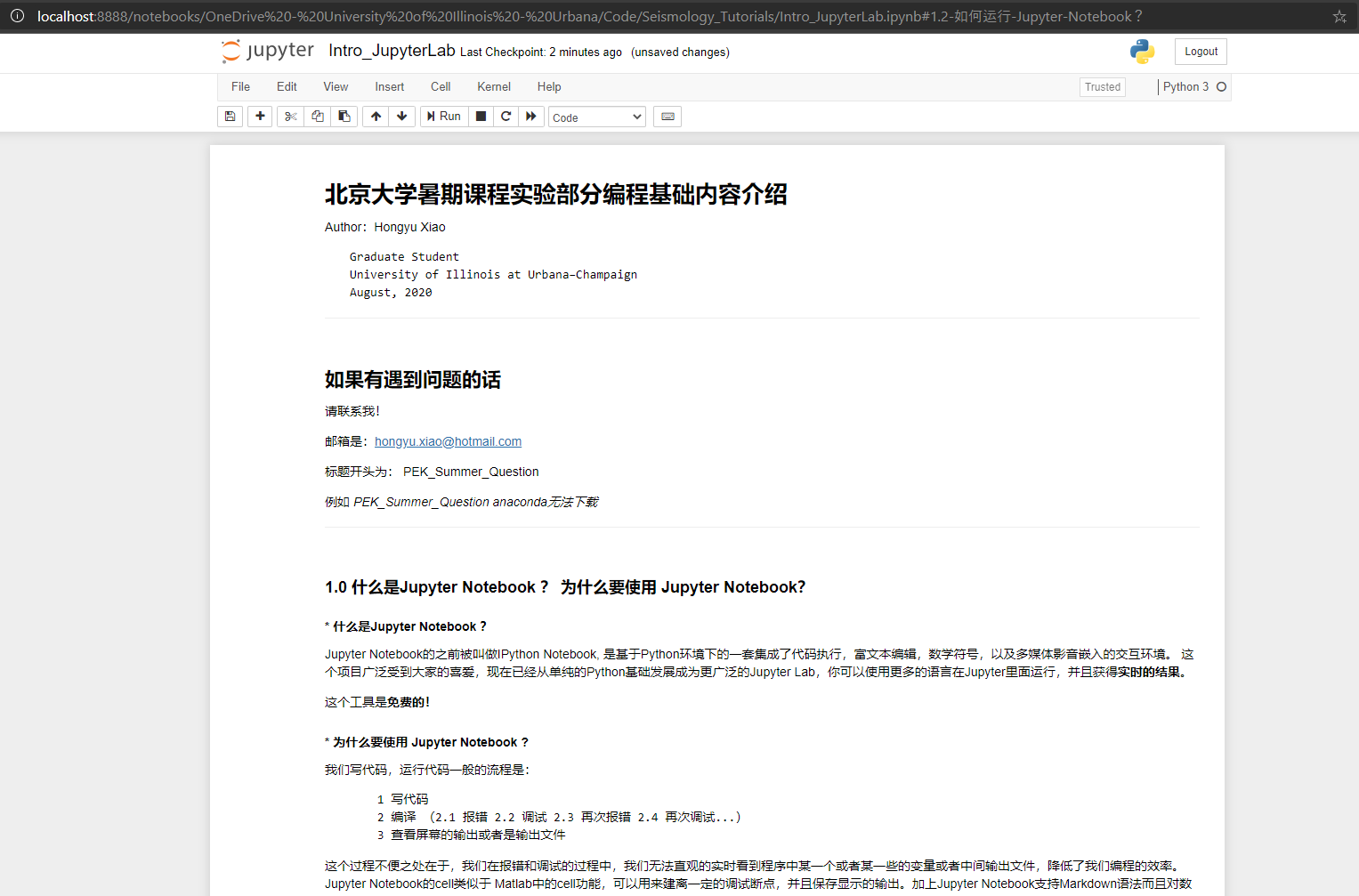The width and height of the screenshot is (1359, 896).
Task: Open the Edit menu
Action: click(x=287, y=86)
